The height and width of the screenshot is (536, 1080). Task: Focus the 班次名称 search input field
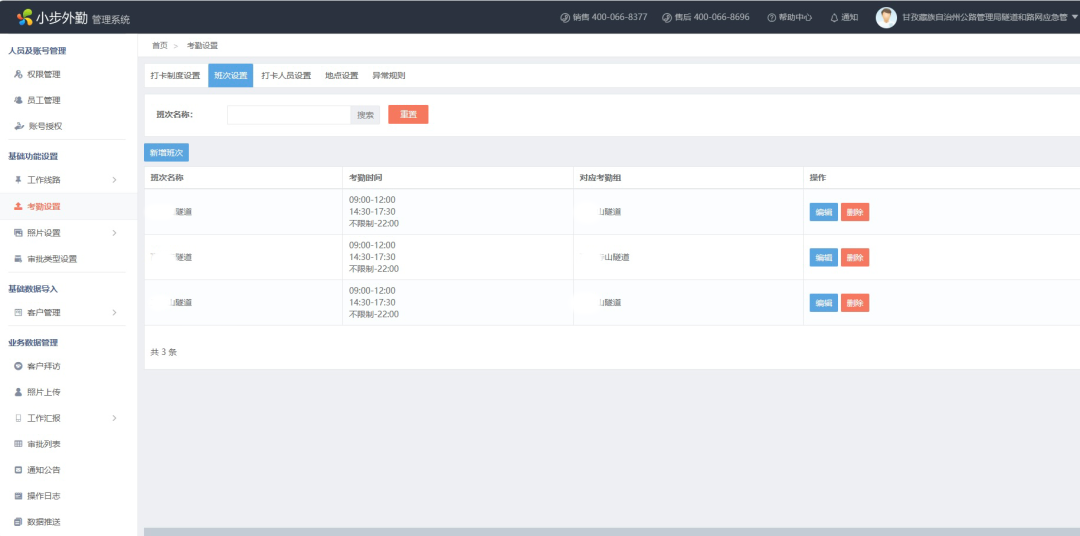click(x=289, y=115)
